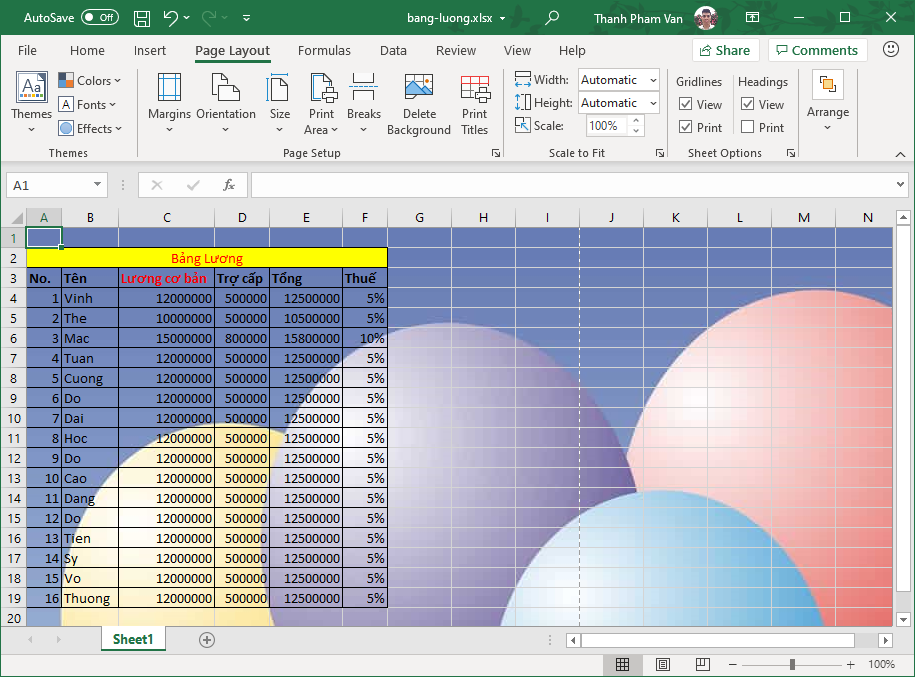Switch to Page Layout view icon

(x=663, y=664)
